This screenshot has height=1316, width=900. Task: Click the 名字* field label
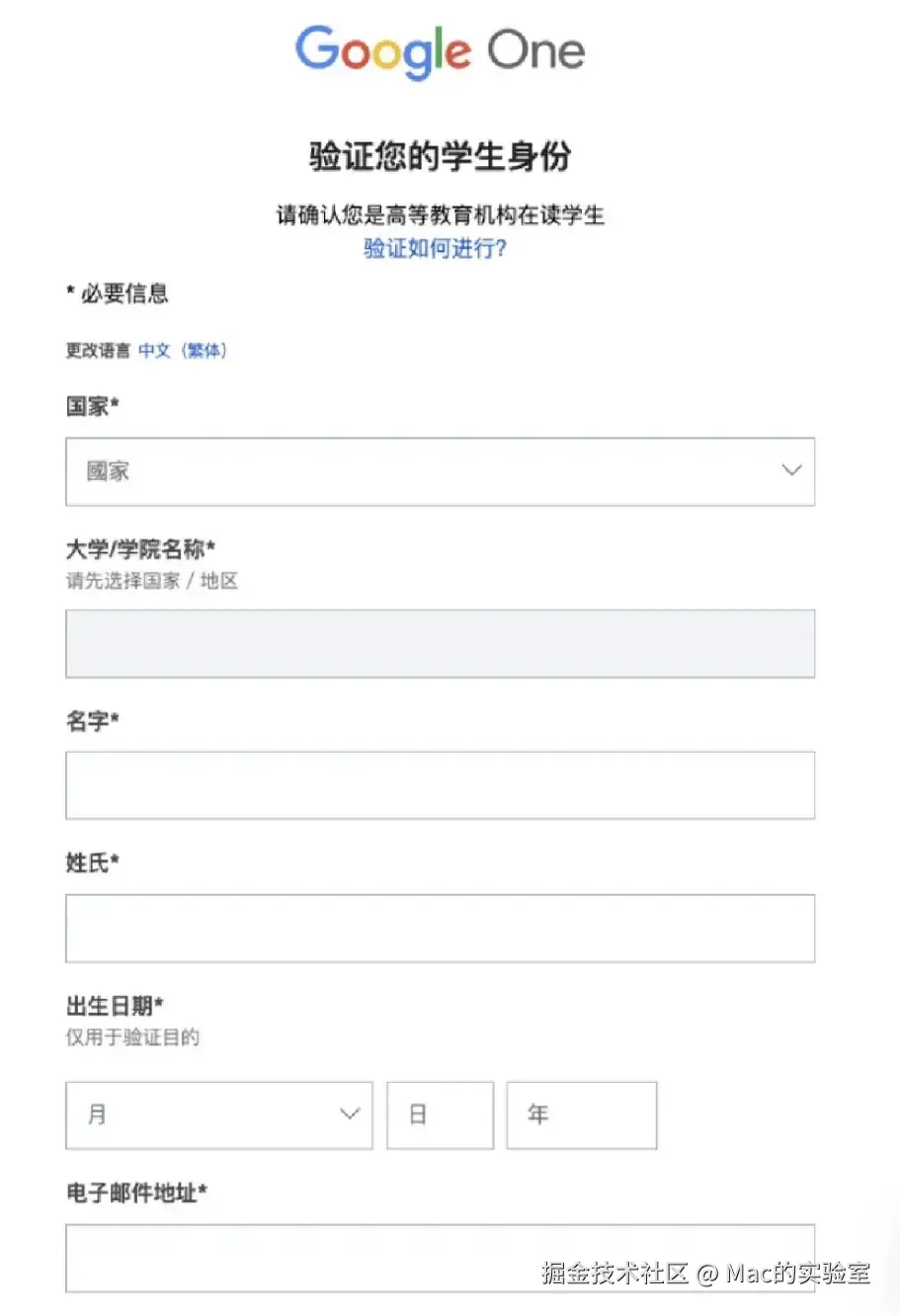(x=92, y=721)
